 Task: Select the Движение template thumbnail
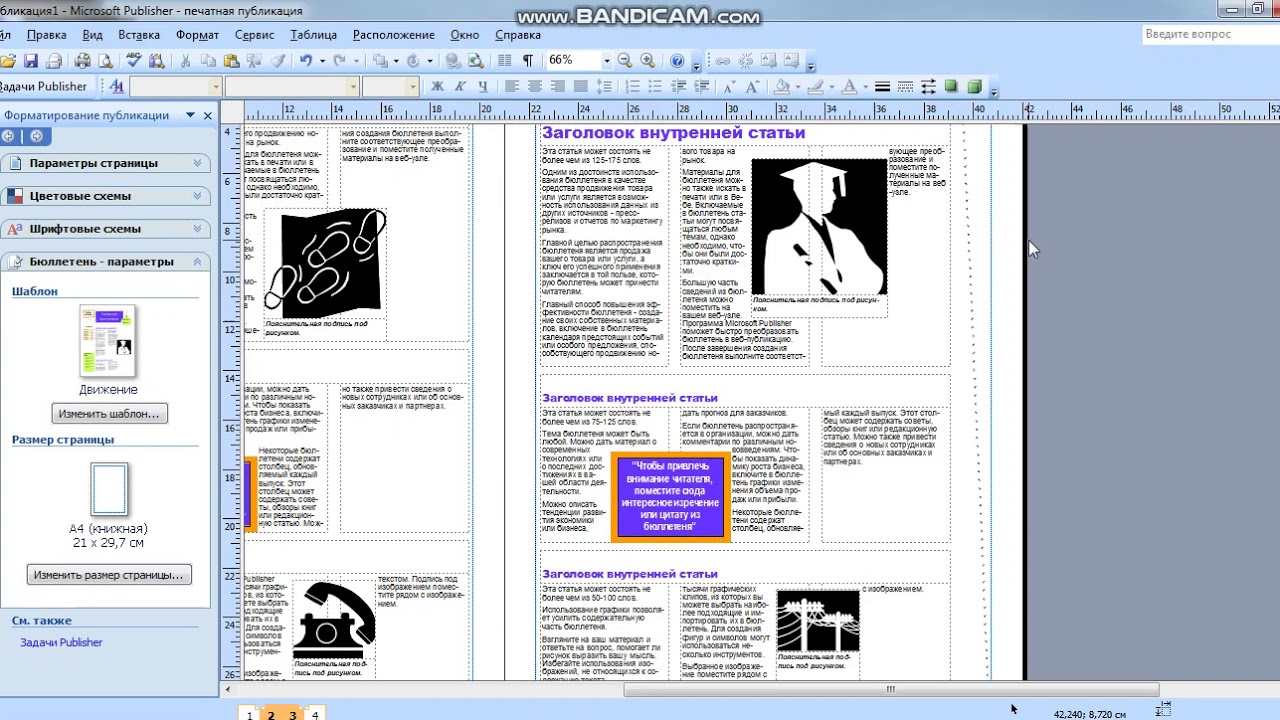coord(108,342)
